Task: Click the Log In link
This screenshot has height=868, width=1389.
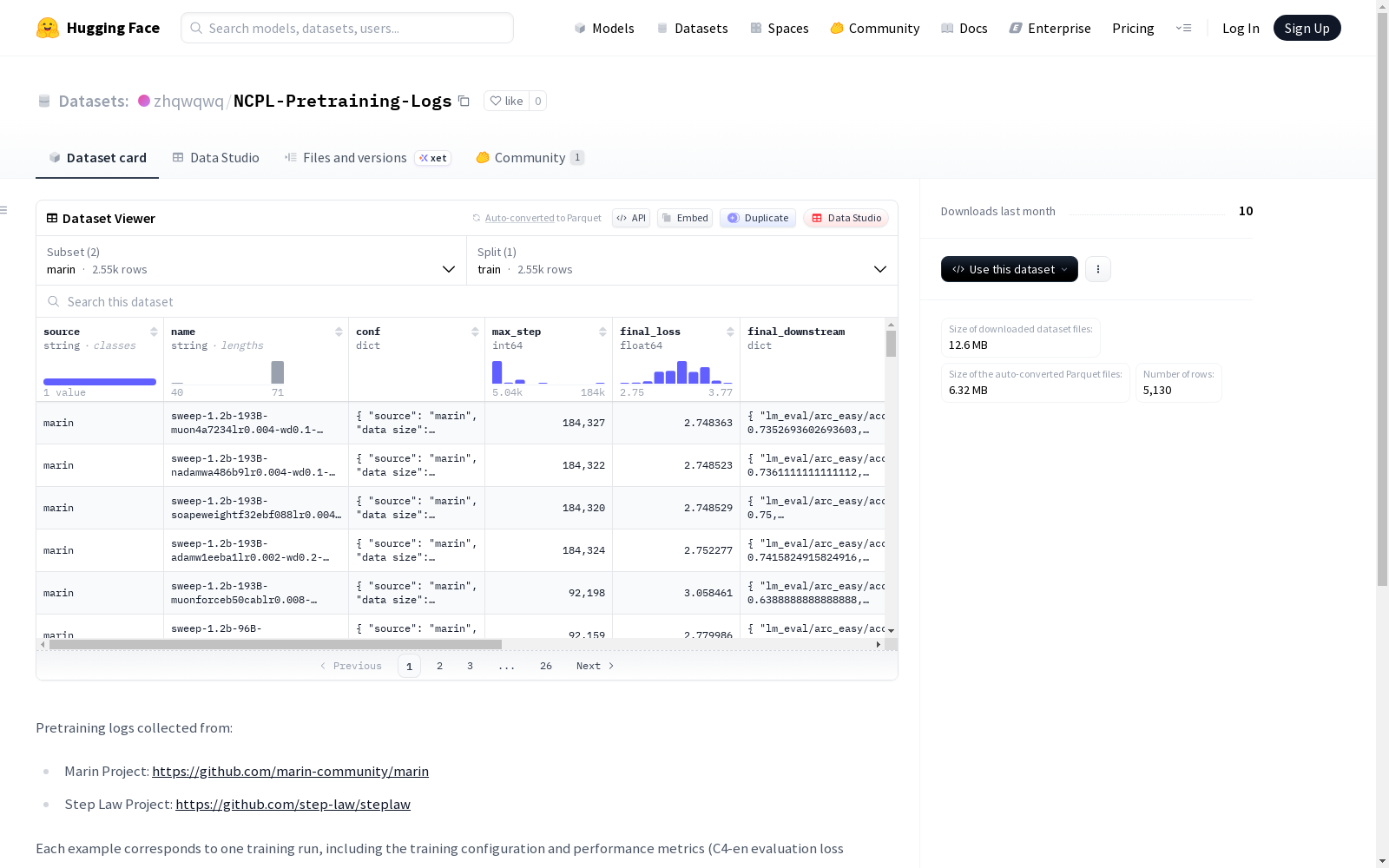Action: [x=1241, y=28]
